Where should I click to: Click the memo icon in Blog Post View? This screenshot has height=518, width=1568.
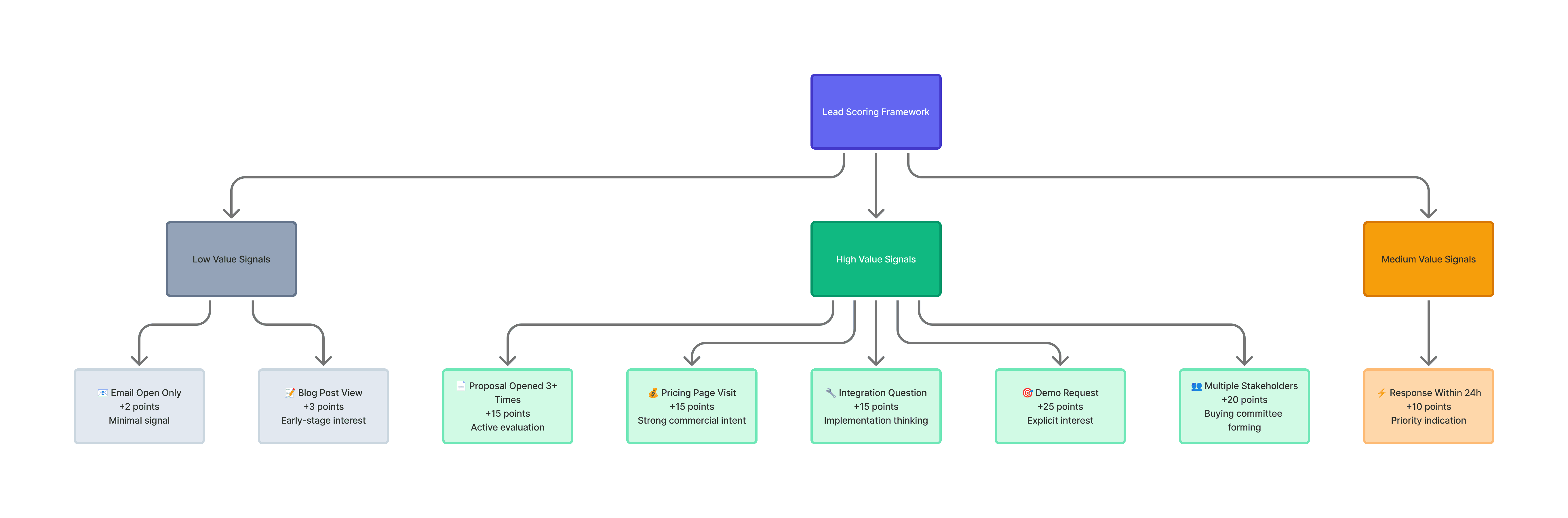(290, 393)
